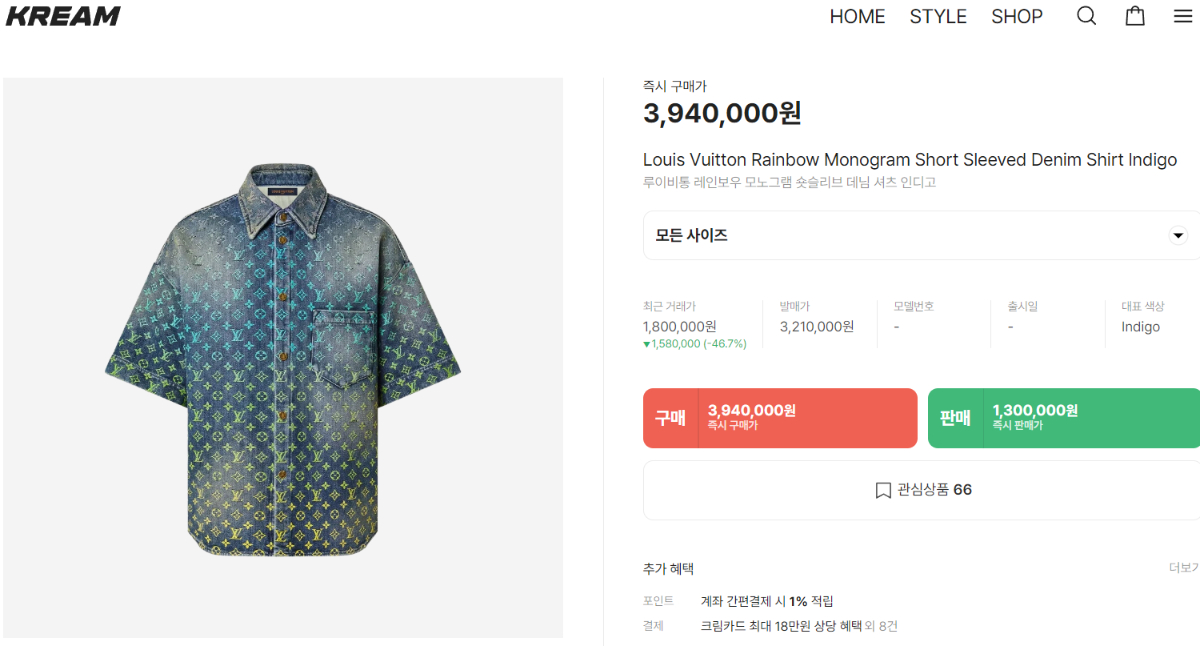Click 더보기 to show more benefits
The width and height of the screenshot is (1200, 646).
pyautogui.click(x=1183, y=568)
